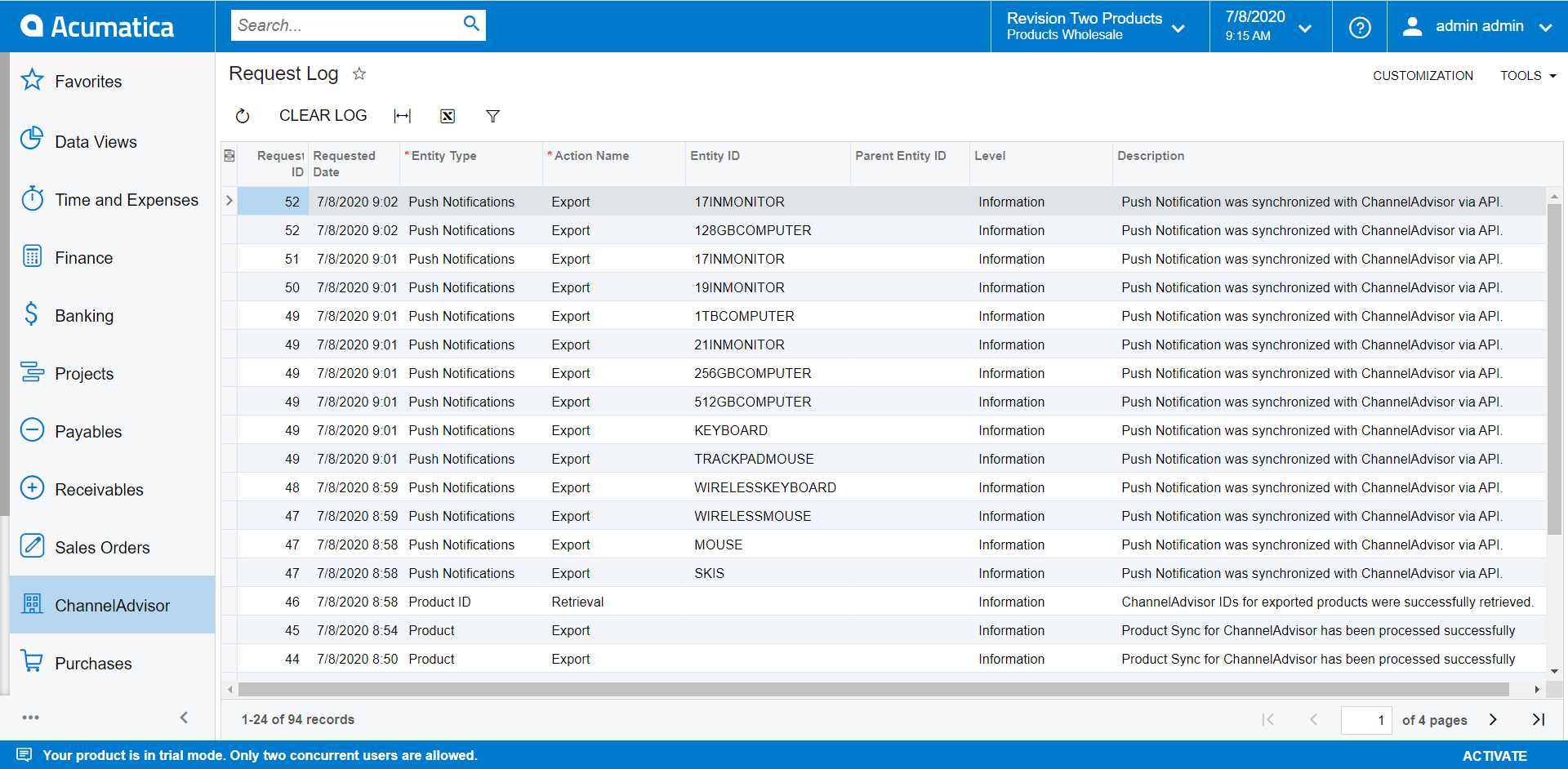
Task: Select Favorites in sidebar
Action: 88,82
